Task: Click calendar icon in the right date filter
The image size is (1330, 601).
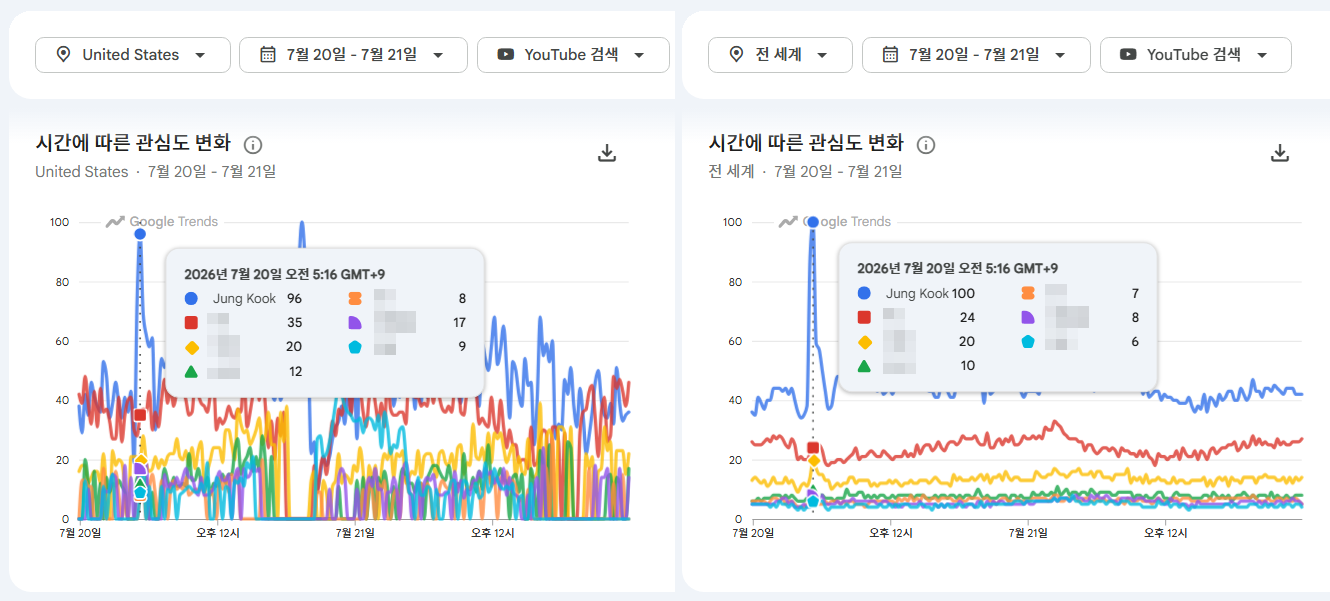Action: [x=890, y=55]
